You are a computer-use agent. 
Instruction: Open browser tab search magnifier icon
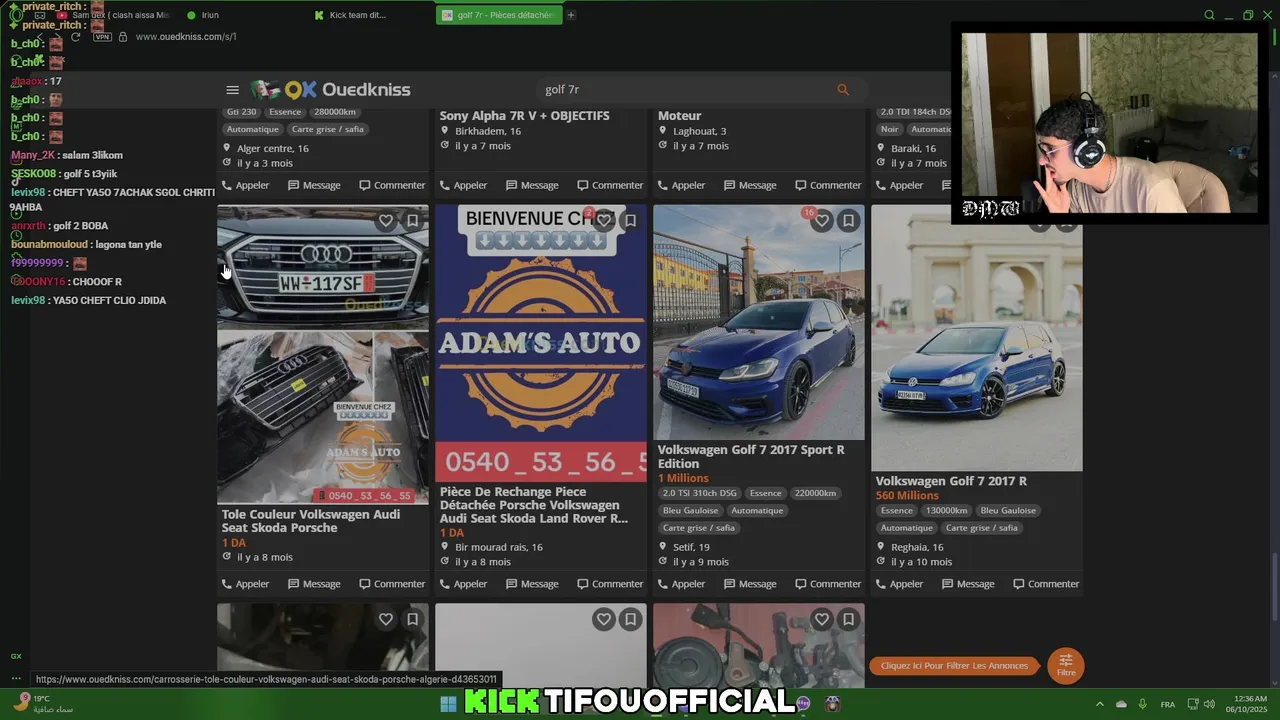pos(1209,15)
